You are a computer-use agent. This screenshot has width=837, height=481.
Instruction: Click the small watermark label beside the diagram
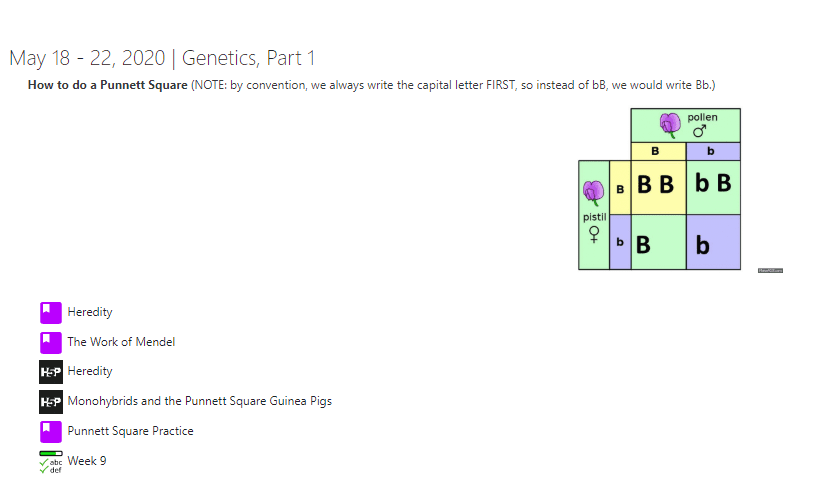770,271
